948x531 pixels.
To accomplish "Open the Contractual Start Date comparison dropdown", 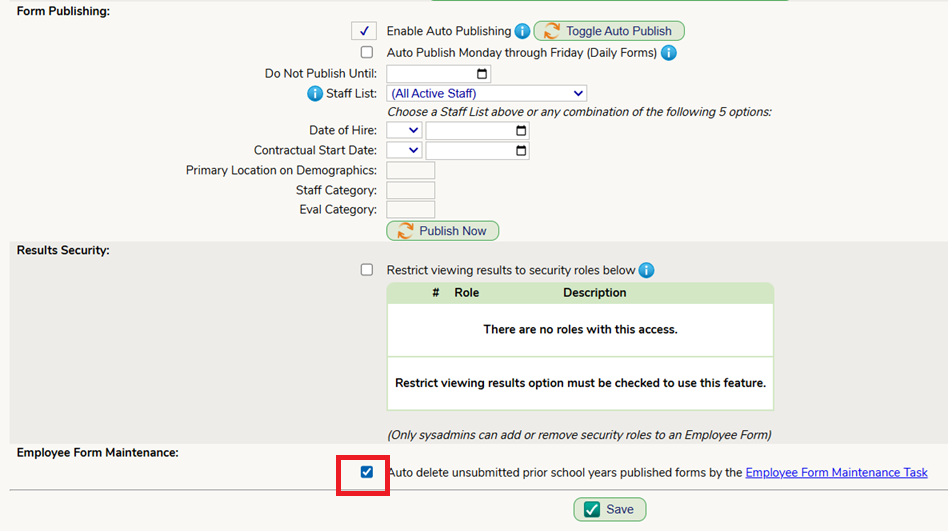I will point(404,150).
